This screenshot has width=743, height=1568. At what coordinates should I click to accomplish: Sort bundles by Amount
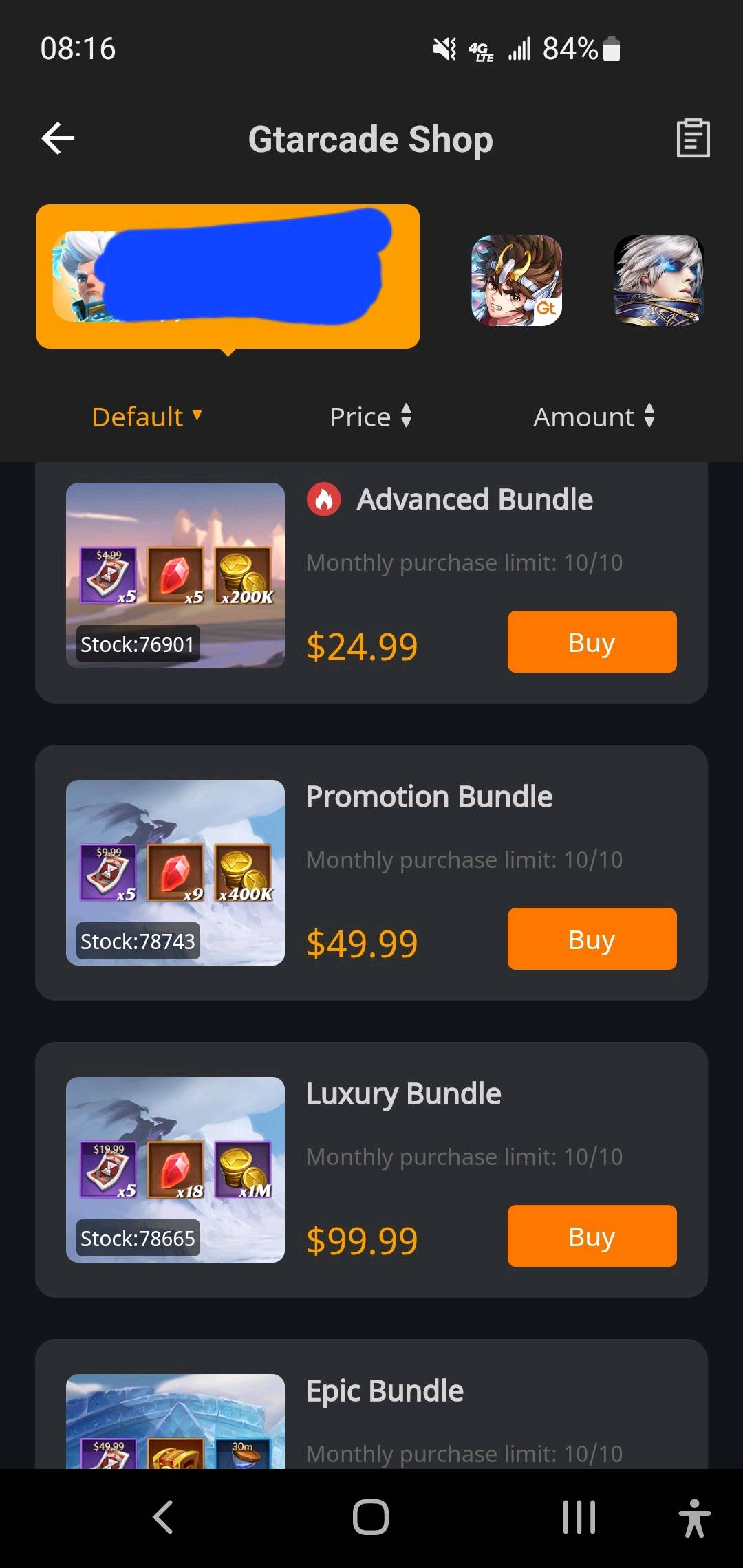(594, 417)
